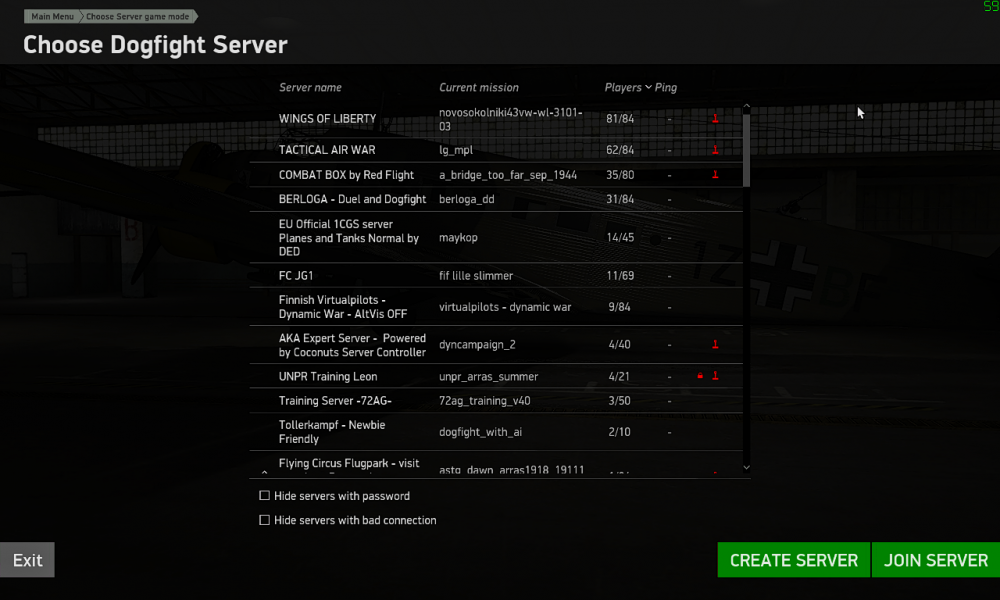The image size is (1000, 600).
Task: Select Training Server -72AG- row
Action: 496,400
